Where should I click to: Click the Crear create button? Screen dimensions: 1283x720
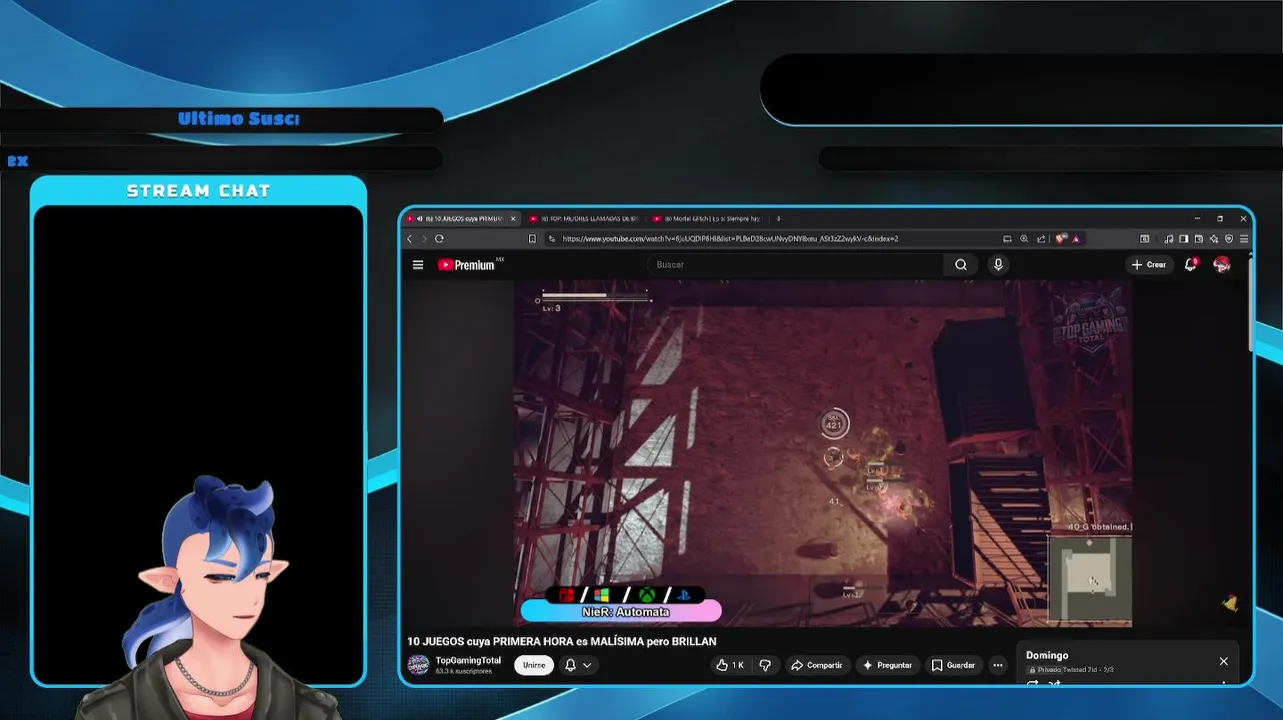point(1148,265)
